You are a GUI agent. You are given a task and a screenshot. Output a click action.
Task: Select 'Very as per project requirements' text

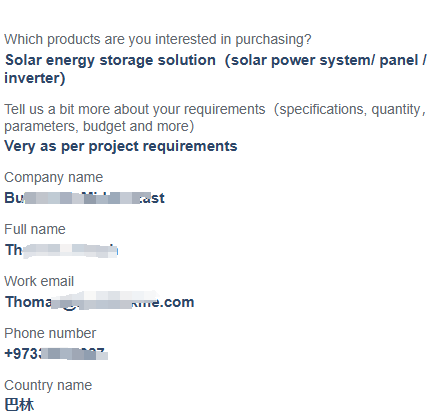[121, 146]
